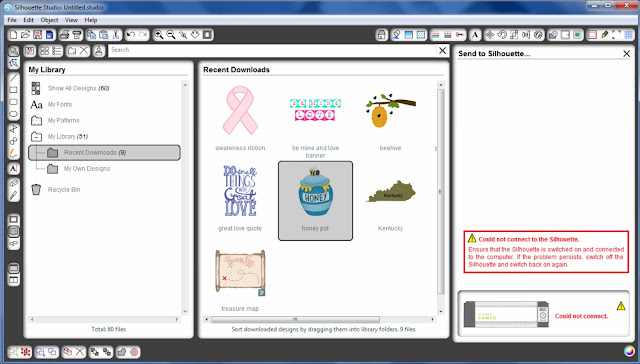Screen dimensions: 640x364
Task: Select the Kentucky design thumbnail
Action: tap(391, 192)
